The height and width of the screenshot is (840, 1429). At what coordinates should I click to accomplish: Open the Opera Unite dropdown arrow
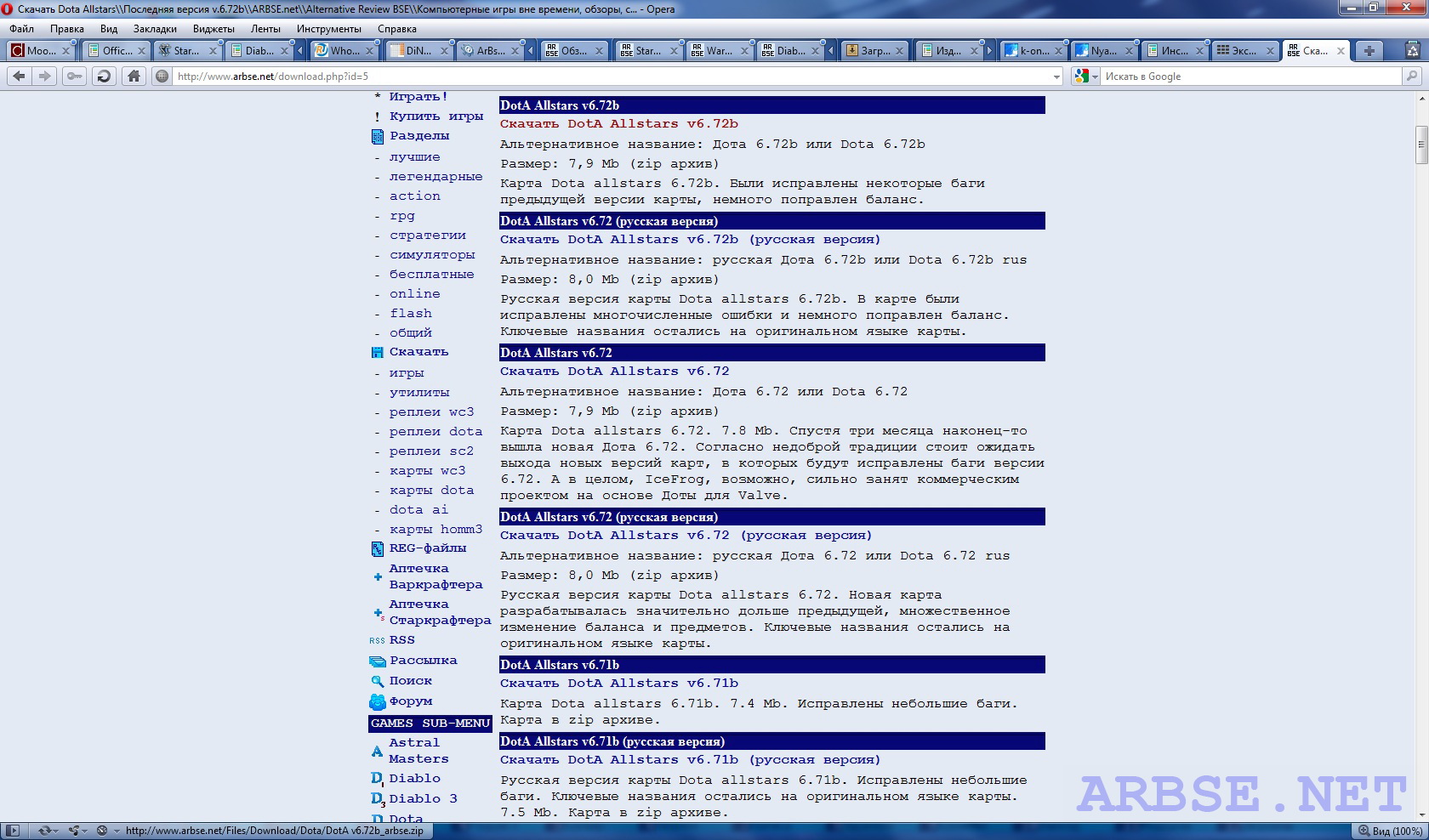84,831
